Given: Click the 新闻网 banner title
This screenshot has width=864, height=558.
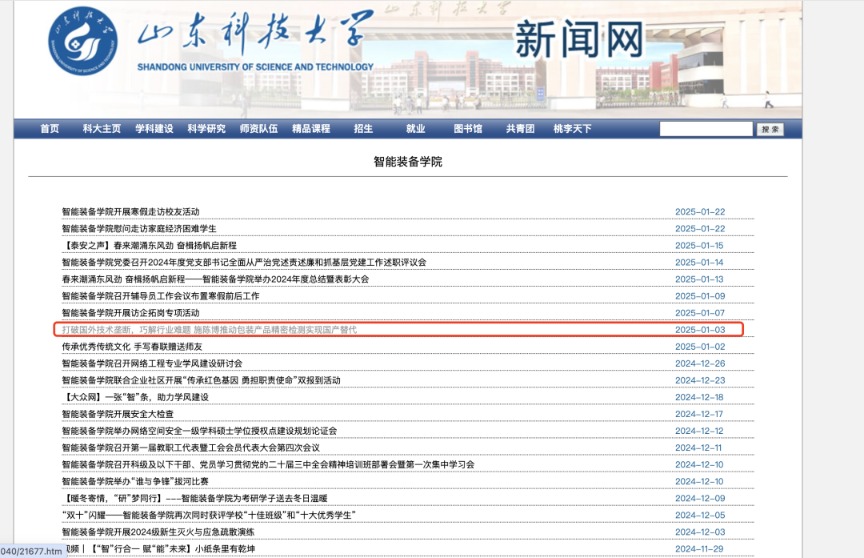Looking at the screenshot, I should pyautogui.click(x=578, y=40).
